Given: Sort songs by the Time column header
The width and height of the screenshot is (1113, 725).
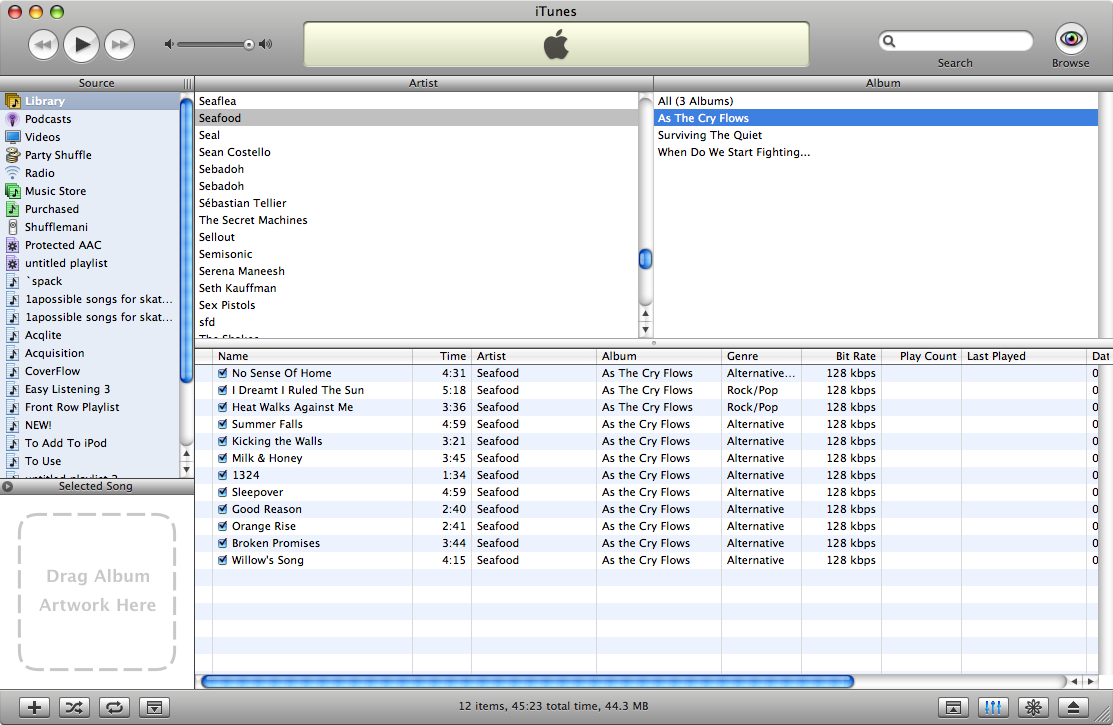Looking at the screenshot, I should point(442,356).
